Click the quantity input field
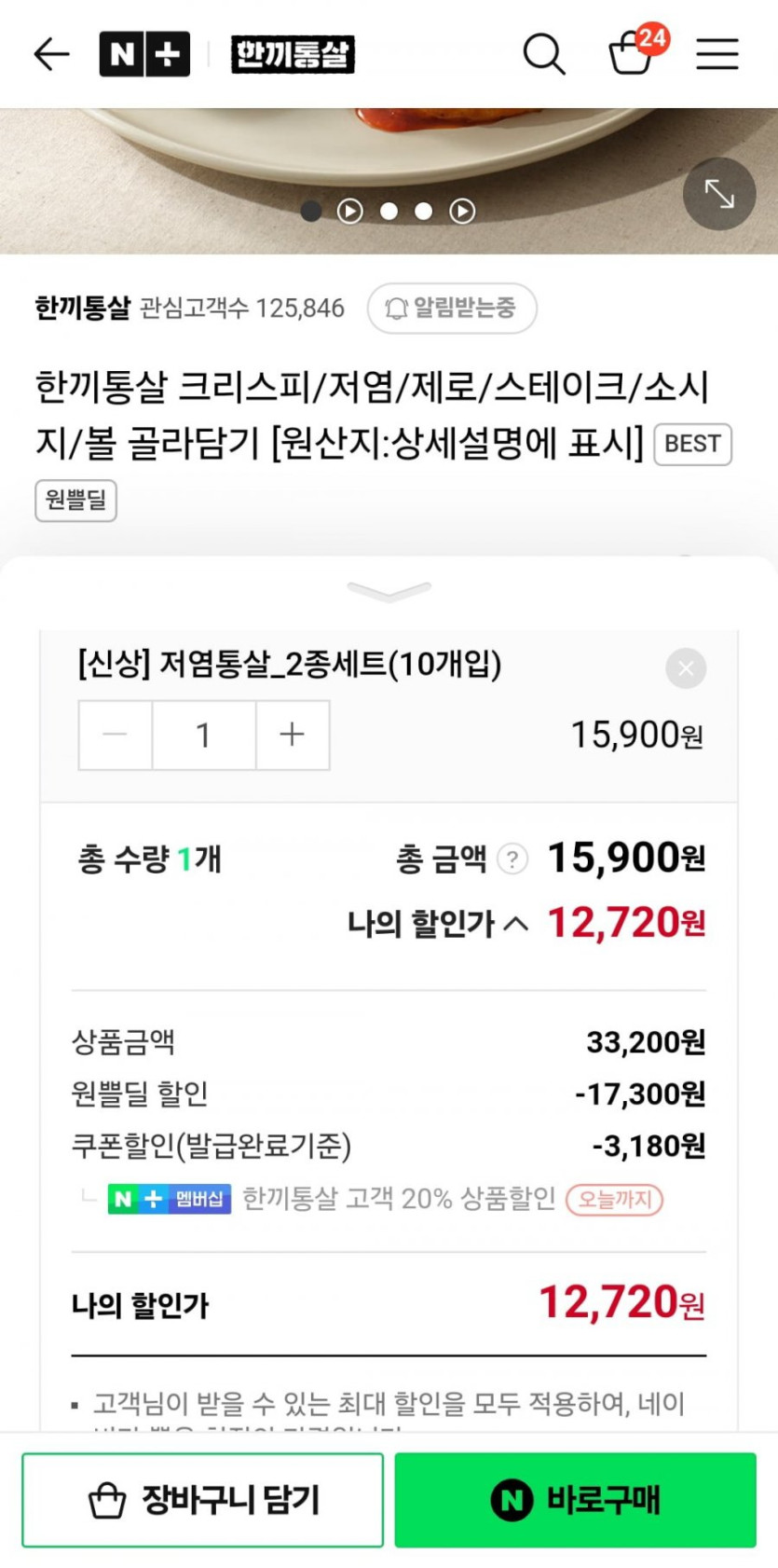Screen dimensions: 778x1568 point(203,735)
